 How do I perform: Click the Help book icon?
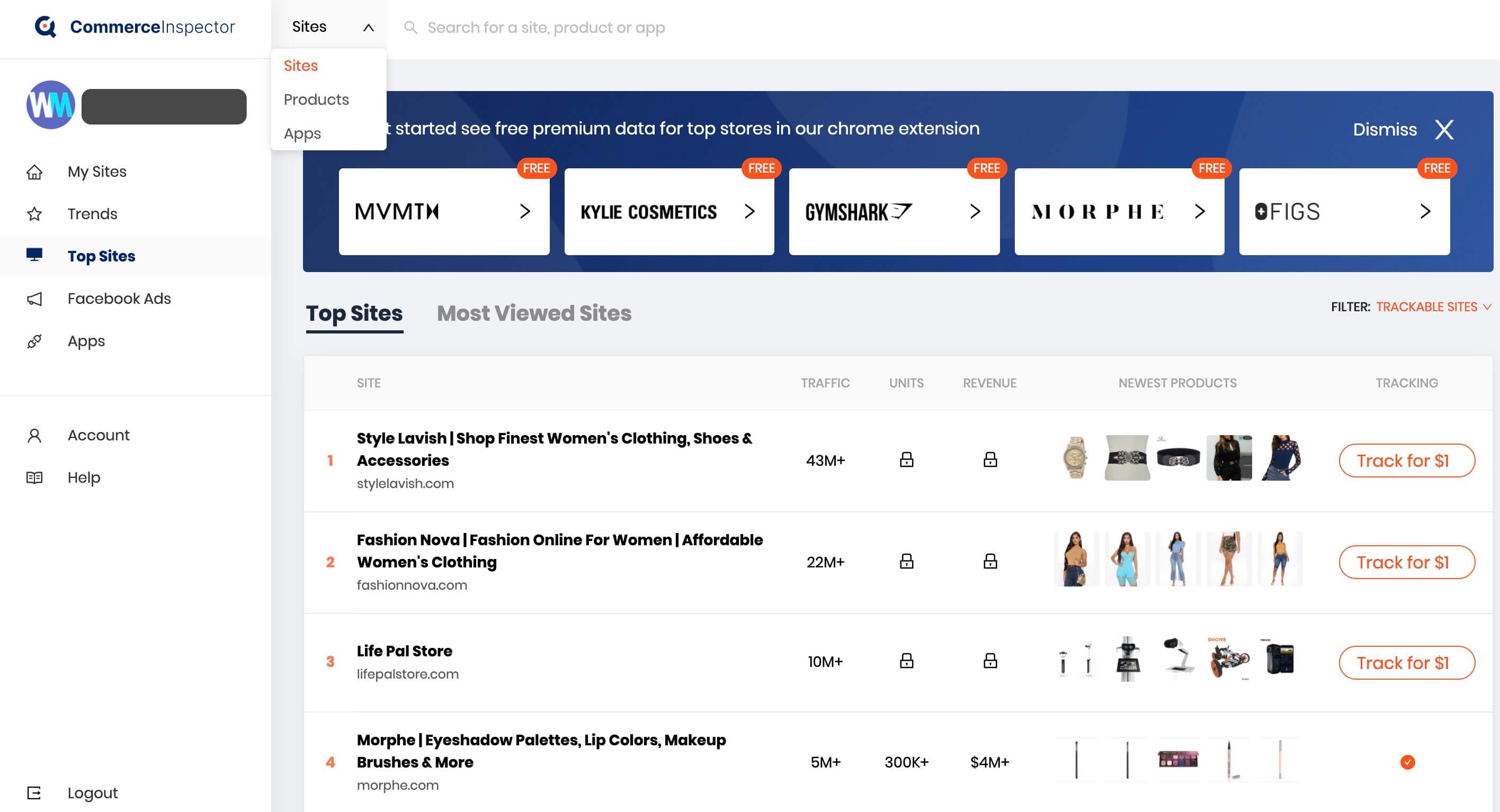pos(34,477)
